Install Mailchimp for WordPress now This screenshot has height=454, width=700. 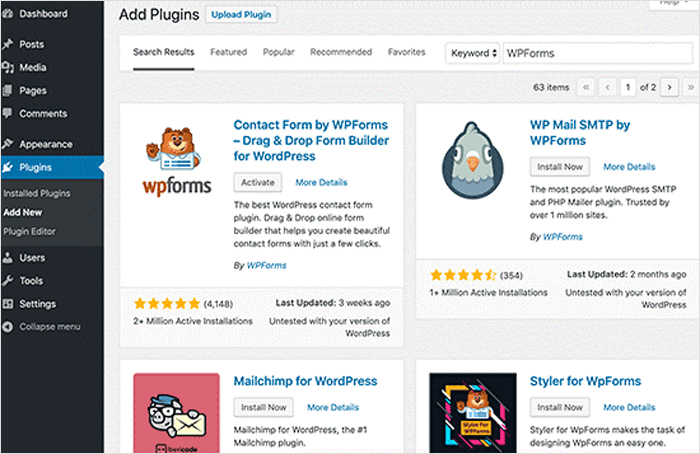[264, 407]
